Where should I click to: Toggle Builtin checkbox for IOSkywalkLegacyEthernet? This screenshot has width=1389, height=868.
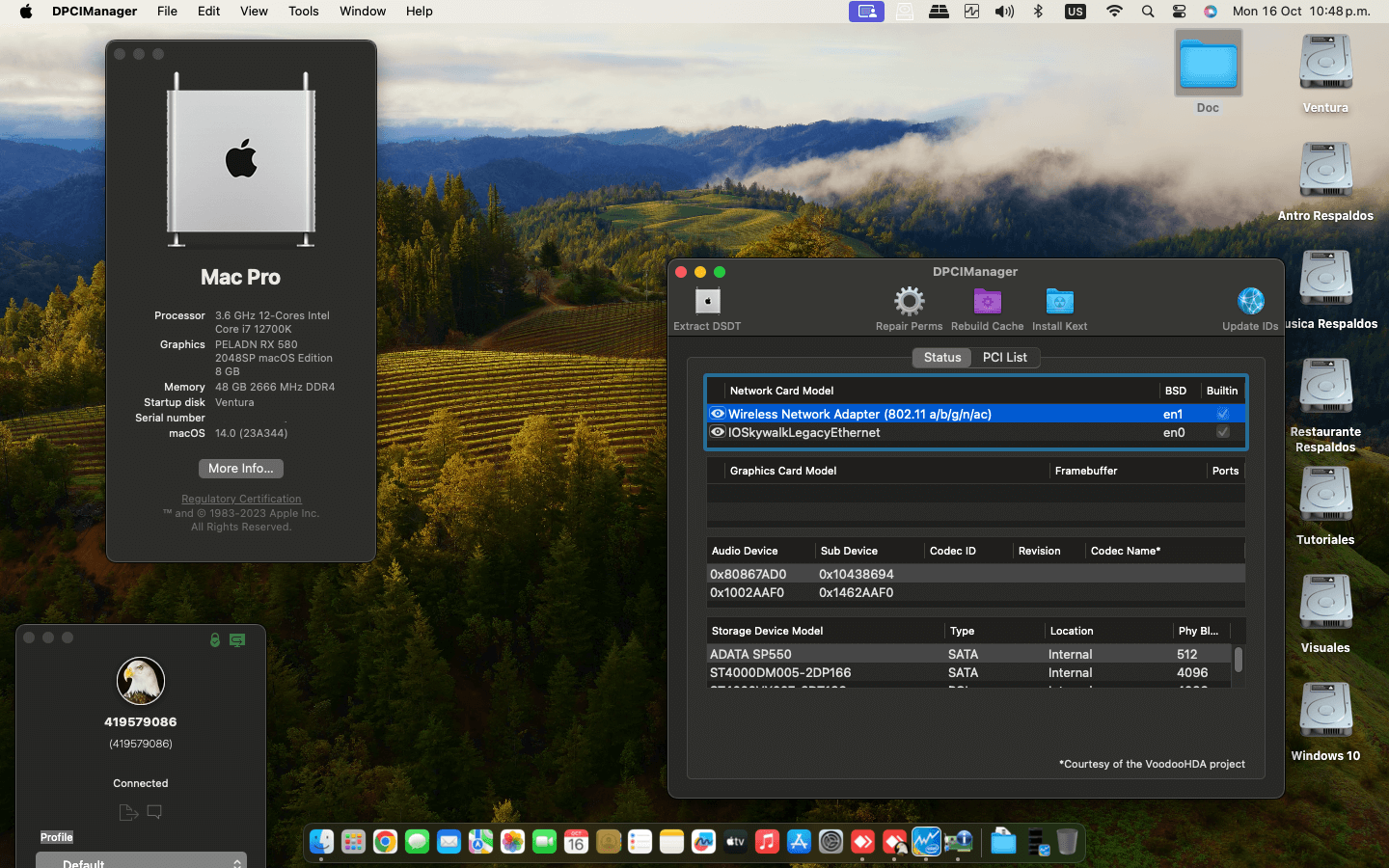click(1222, 432)
